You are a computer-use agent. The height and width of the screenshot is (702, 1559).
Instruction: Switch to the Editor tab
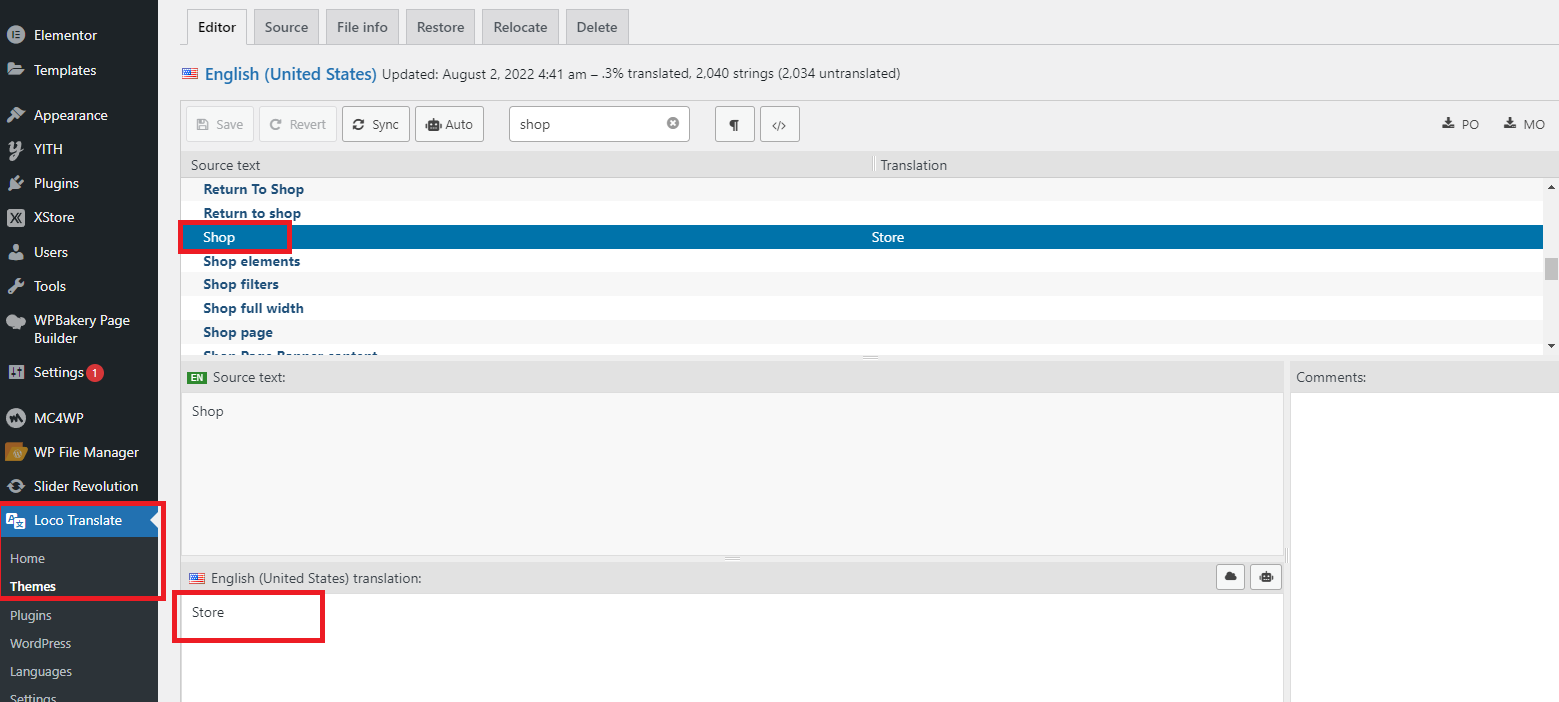tap(217, 27)
